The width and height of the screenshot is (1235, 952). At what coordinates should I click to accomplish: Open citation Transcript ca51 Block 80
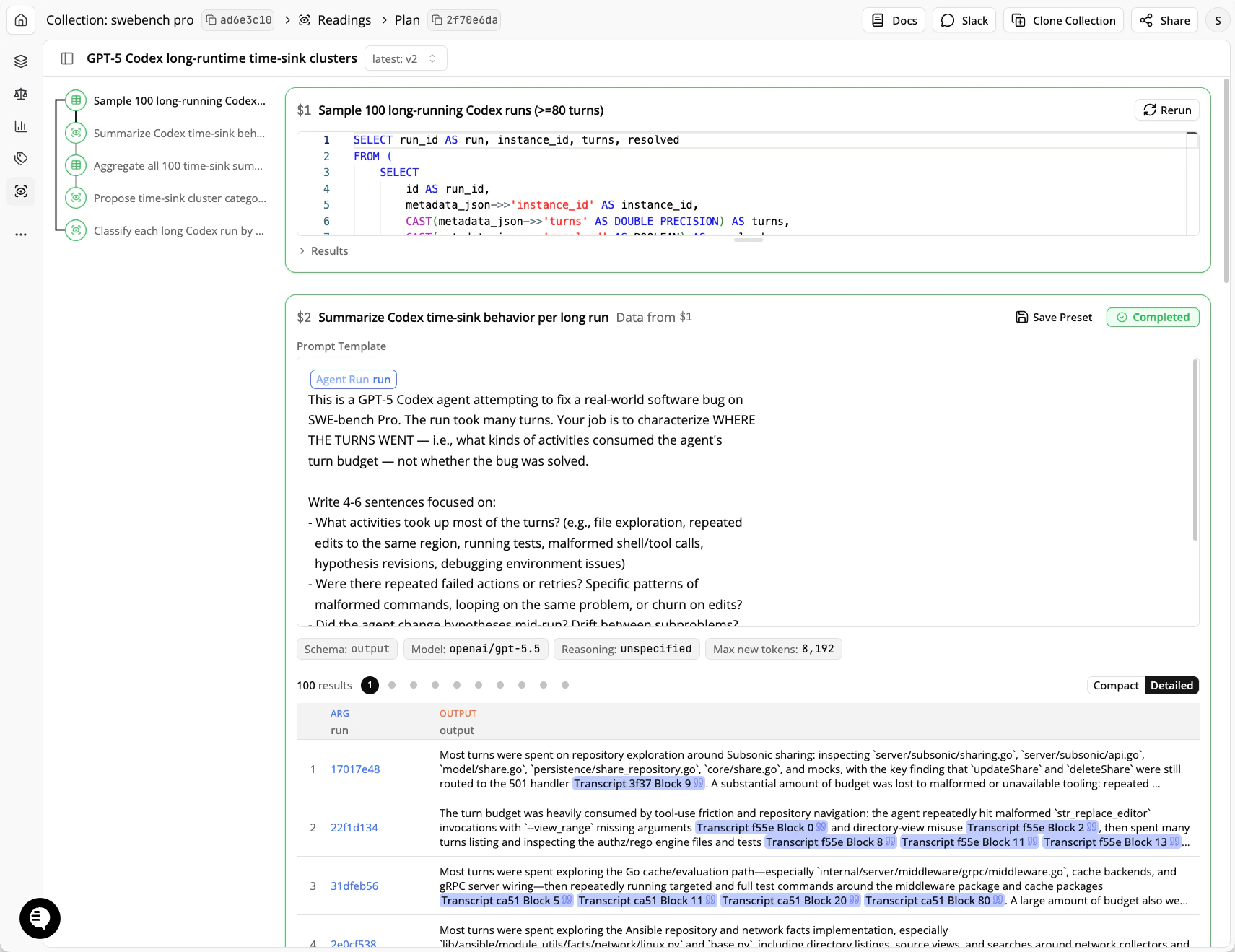(x=934, y=901)
